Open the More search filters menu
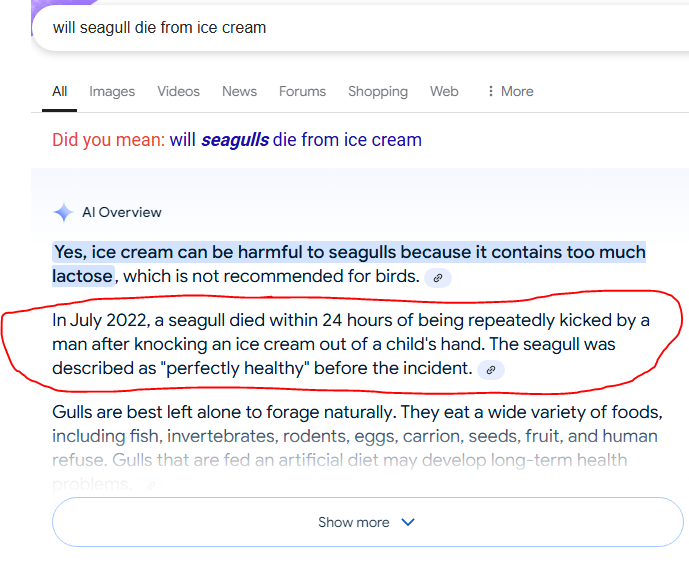Viewport: 689px width, 565px height. point(511,91)
